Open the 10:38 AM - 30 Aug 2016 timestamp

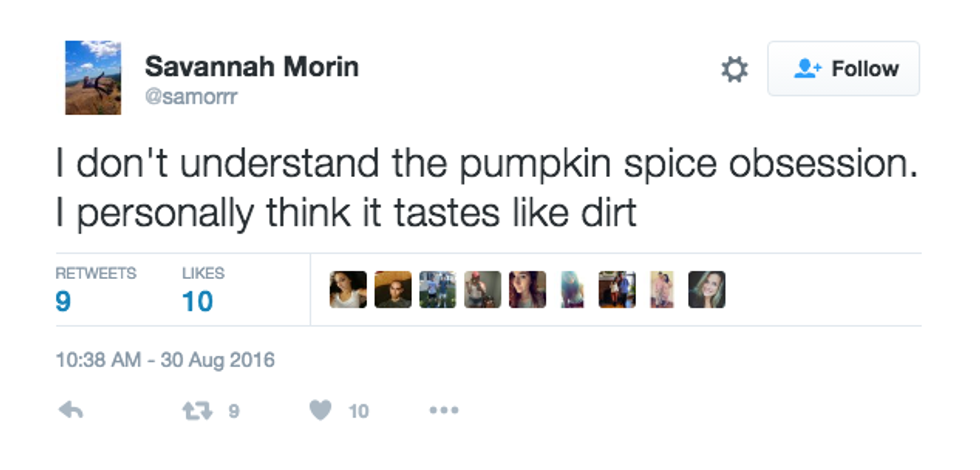click(165, 360)
